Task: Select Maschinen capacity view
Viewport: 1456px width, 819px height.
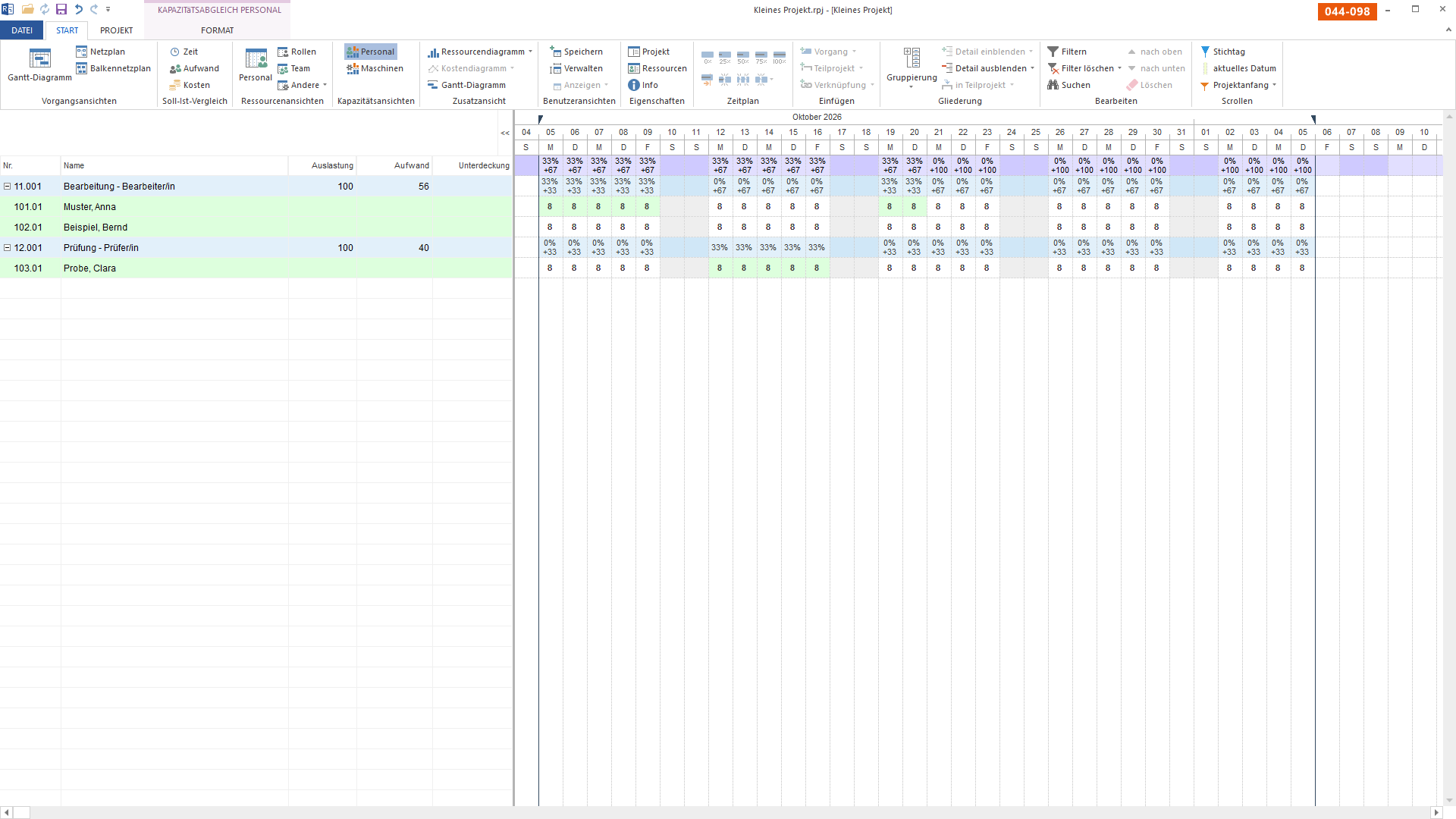Action: click(375, 68)
